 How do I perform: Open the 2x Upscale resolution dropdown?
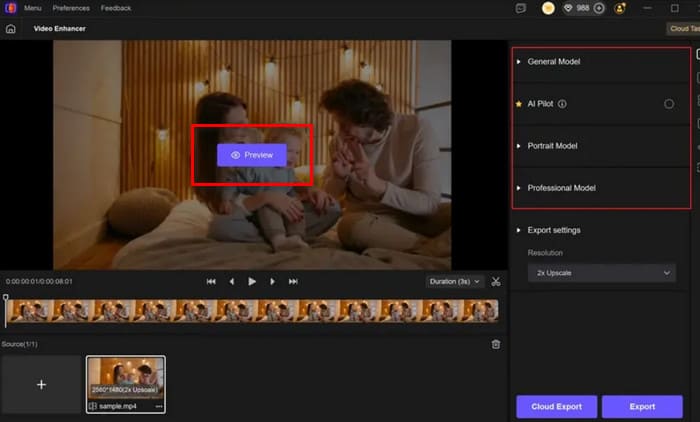click(601, 273)
